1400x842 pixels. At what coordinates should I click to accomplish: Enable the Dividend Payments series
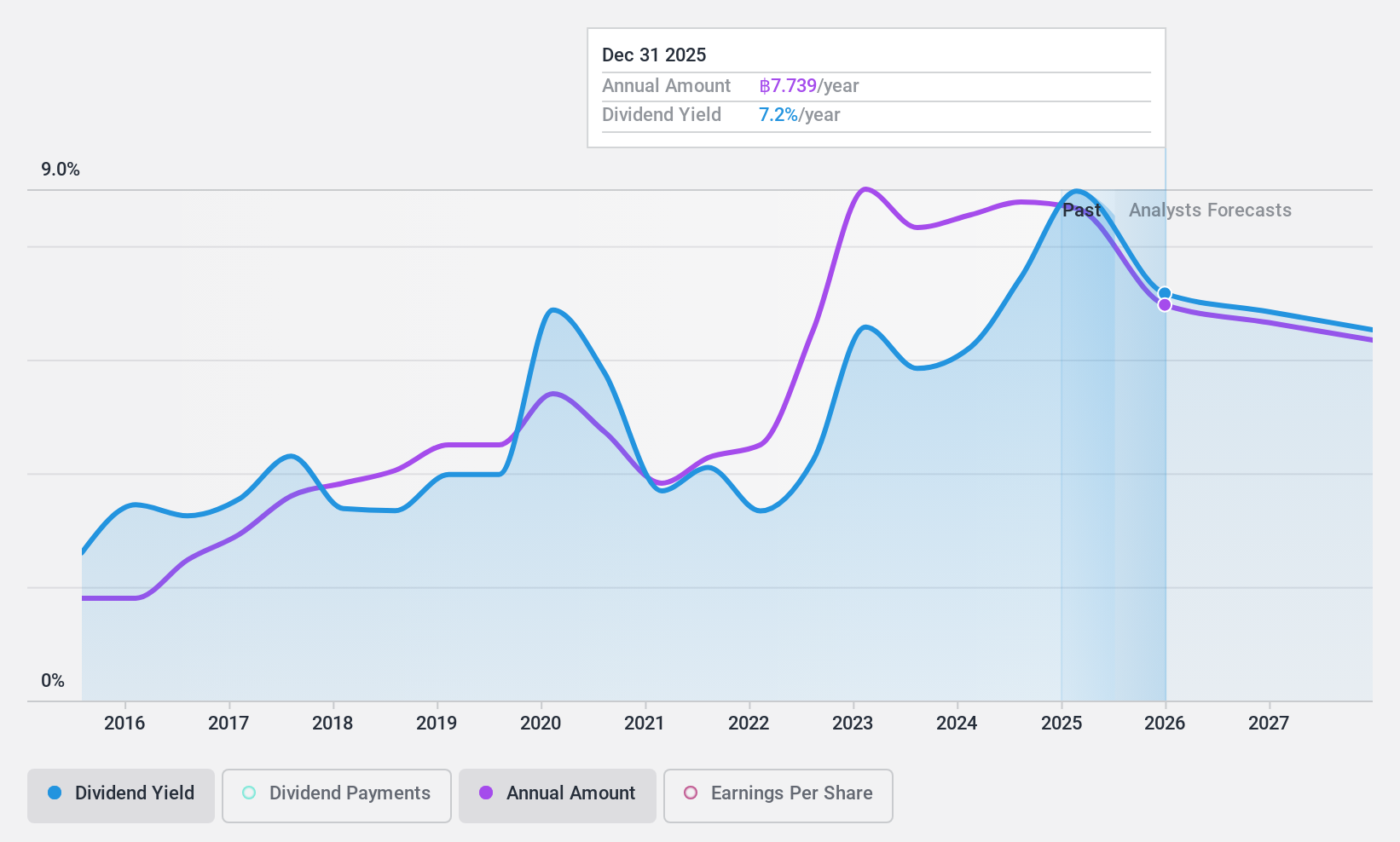(x=337, y=796)
